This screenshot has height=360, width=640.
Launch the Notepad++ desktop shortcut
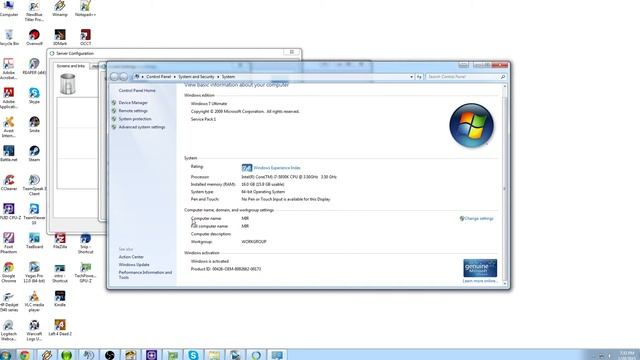tap(85, 8)
